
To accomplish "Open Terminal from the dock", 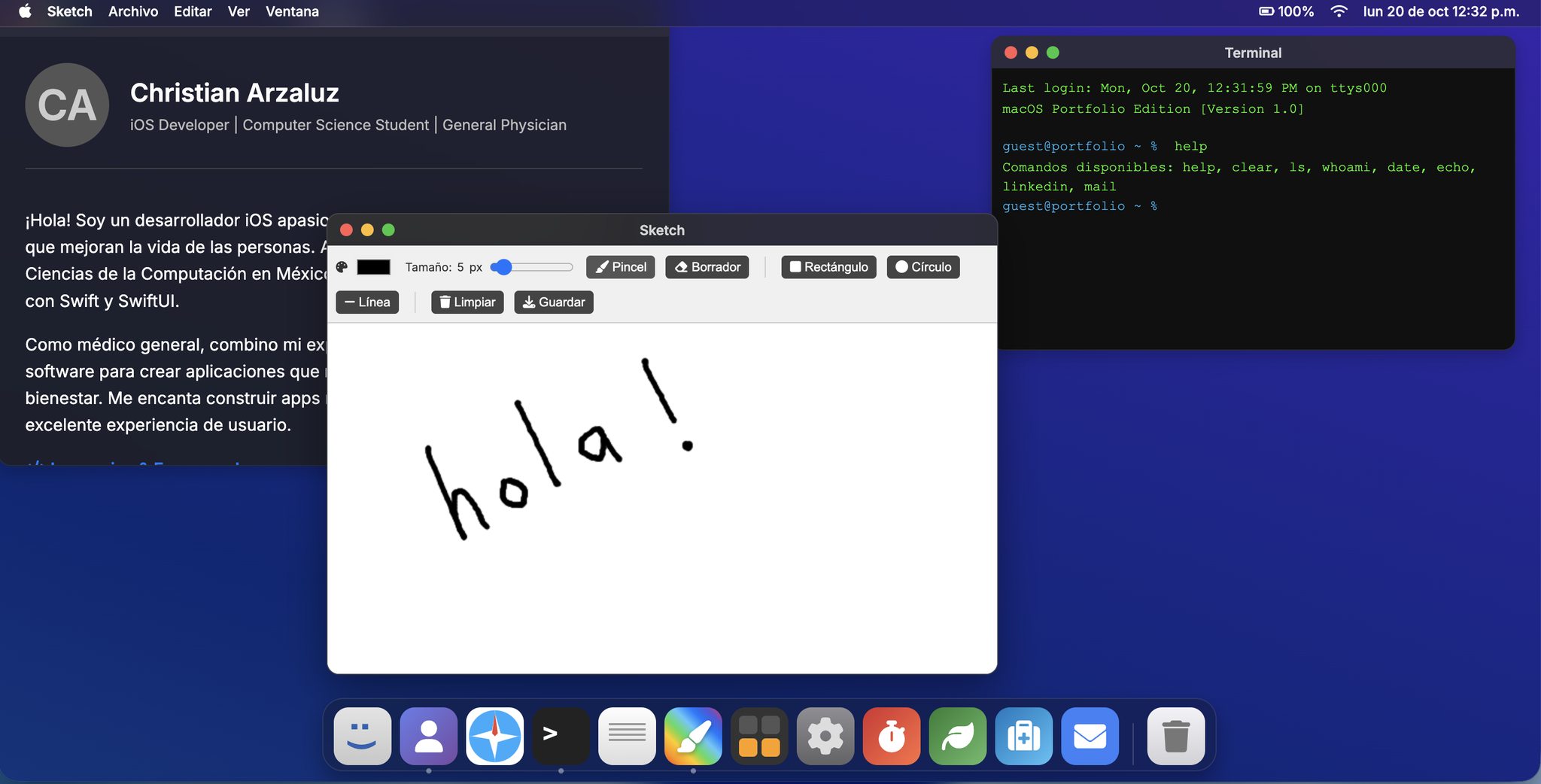I will [561, 736].
